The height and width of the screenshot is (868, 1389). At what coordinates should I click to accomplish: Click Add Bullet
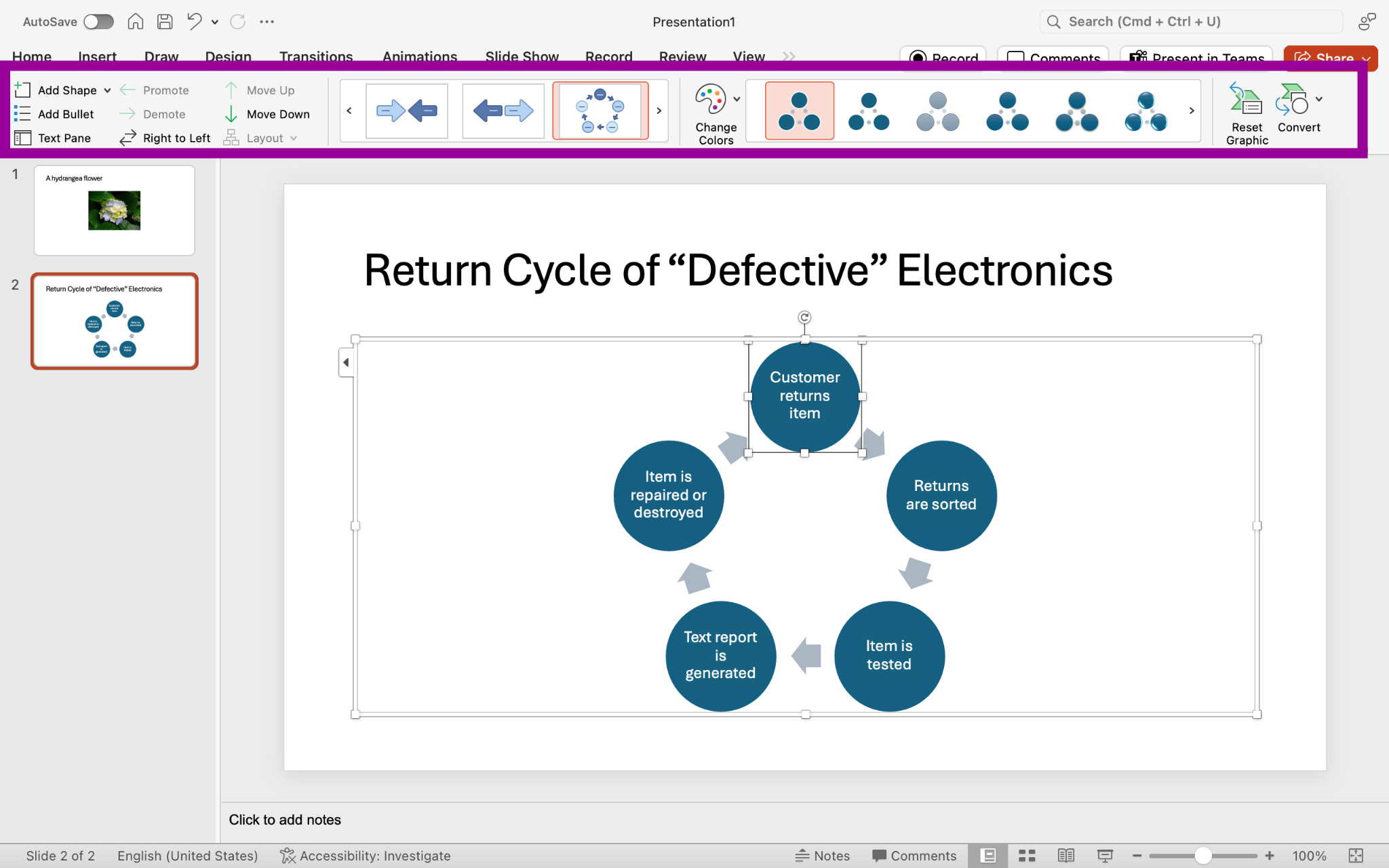54,114
